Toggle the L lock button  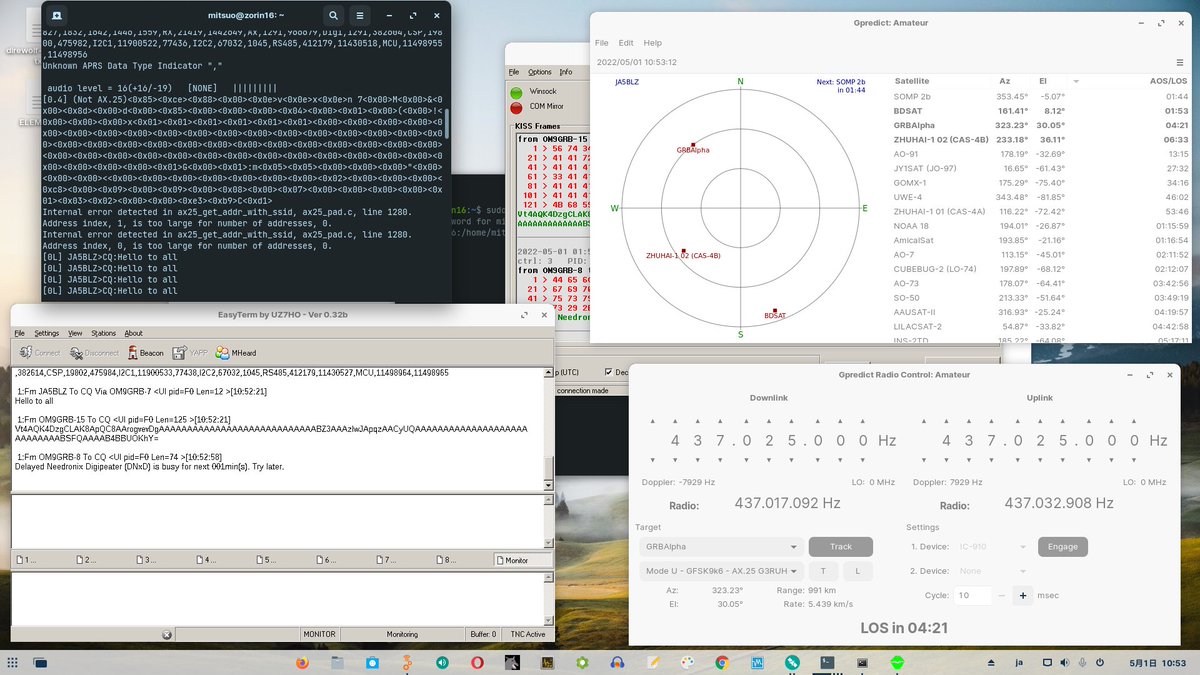point(857,571)
